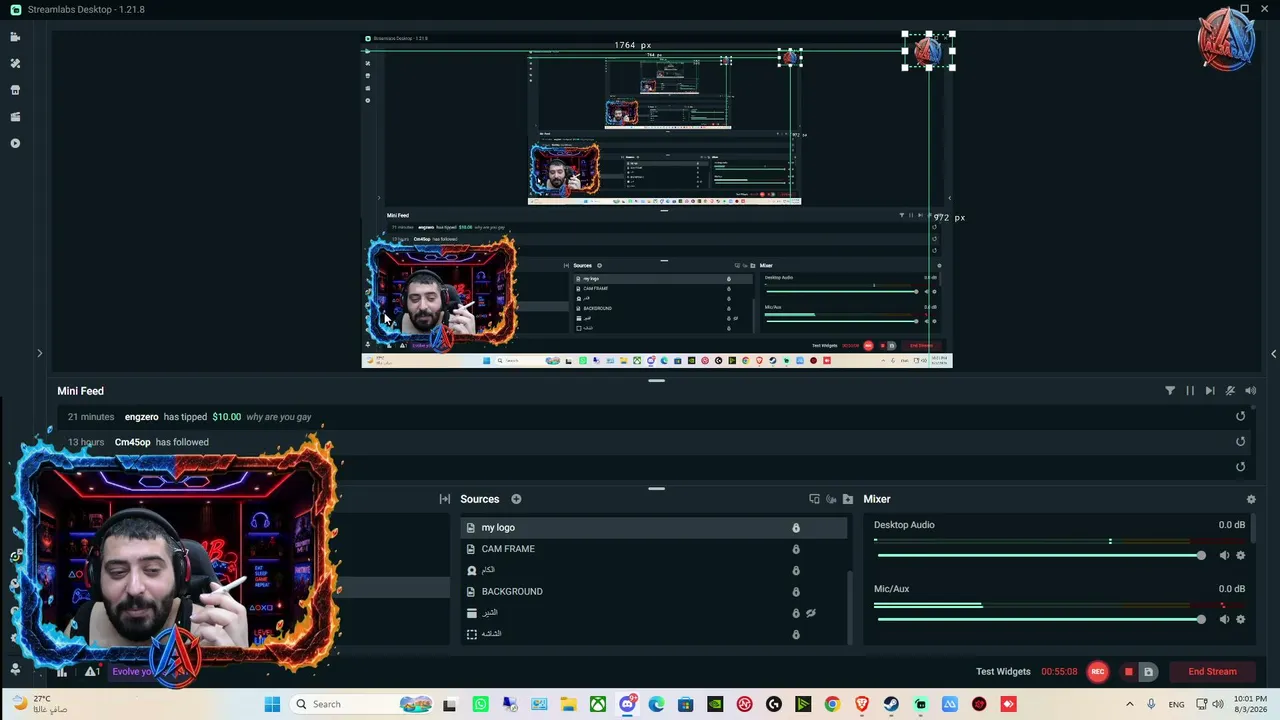Open the Editor tab in the sidebar
Image resolution: width=1280 pixels, height=720 pixels.
tap(15, 37)
